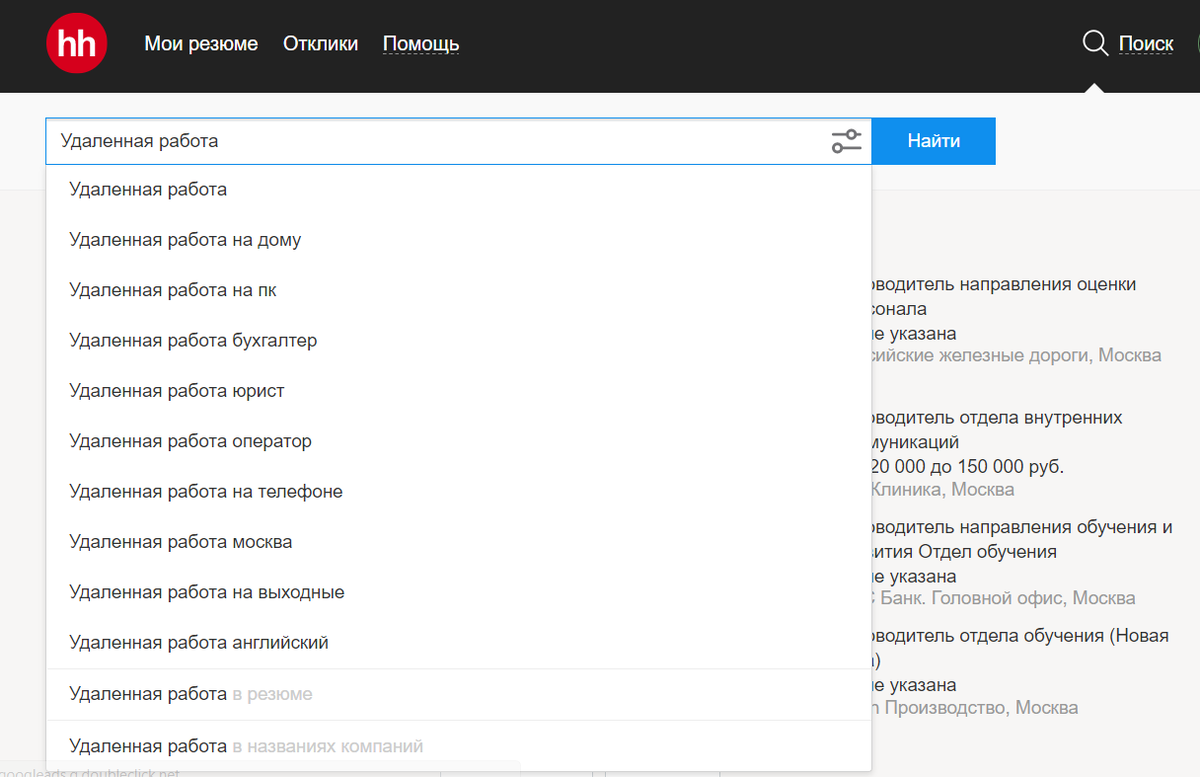Select suggestion Удаленная работа на дому
Viewport: 1200px width, 777px height.
(x=458, y=240)
